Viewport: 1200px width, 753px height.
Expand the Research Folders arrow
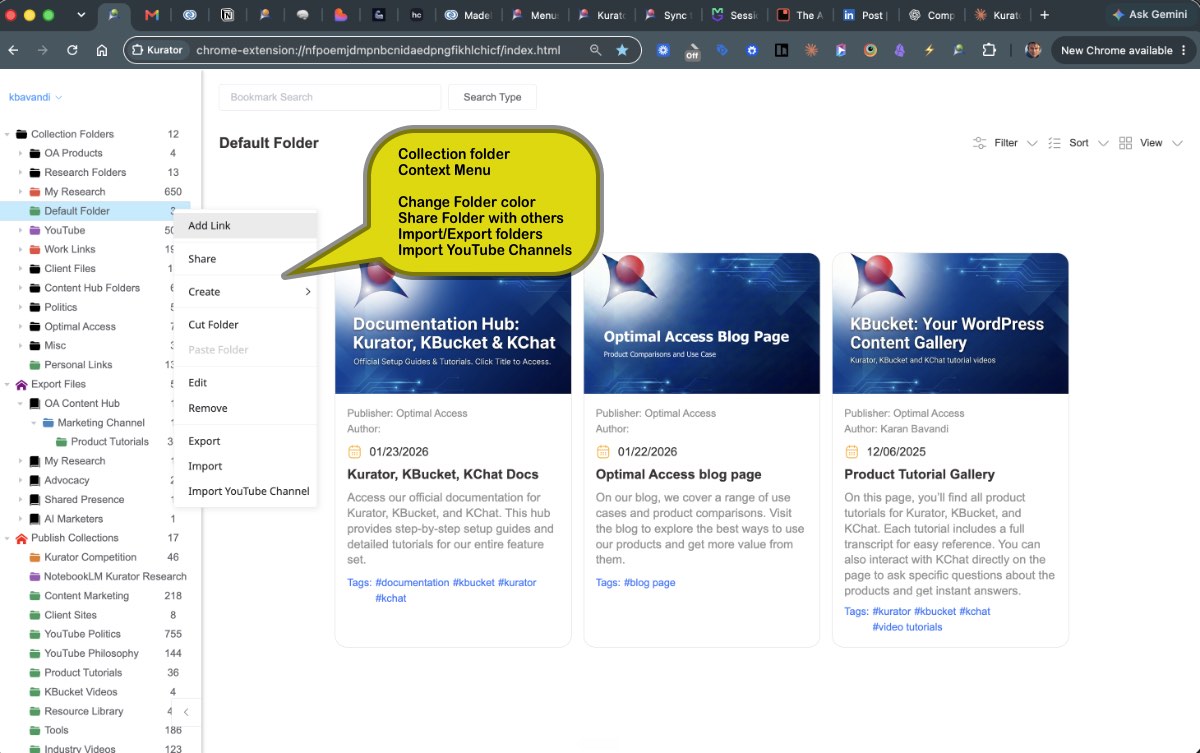click(x=20, y=172)
